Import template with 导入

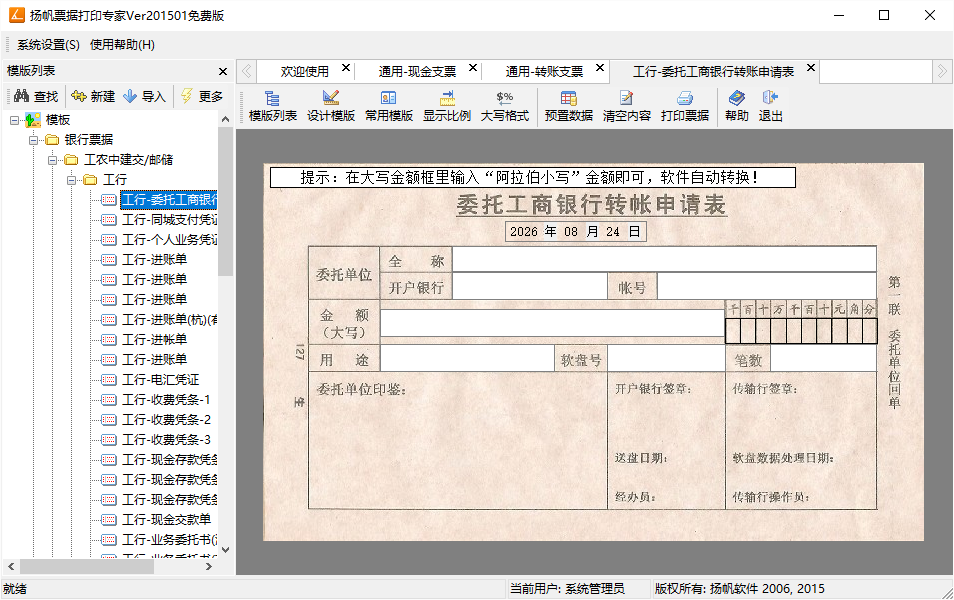(144, 96)
